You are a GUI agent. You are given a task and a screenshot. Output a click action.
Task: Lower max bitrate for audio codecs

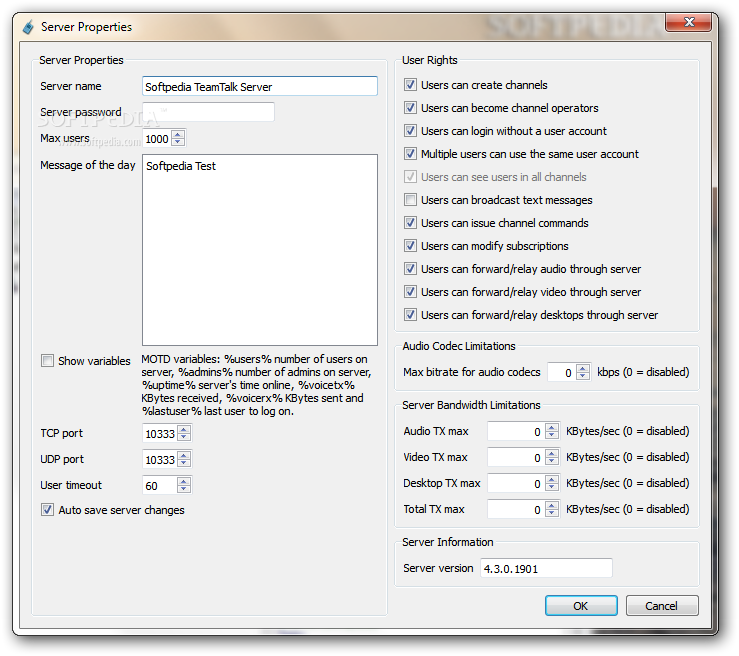[x=583, y=376]
